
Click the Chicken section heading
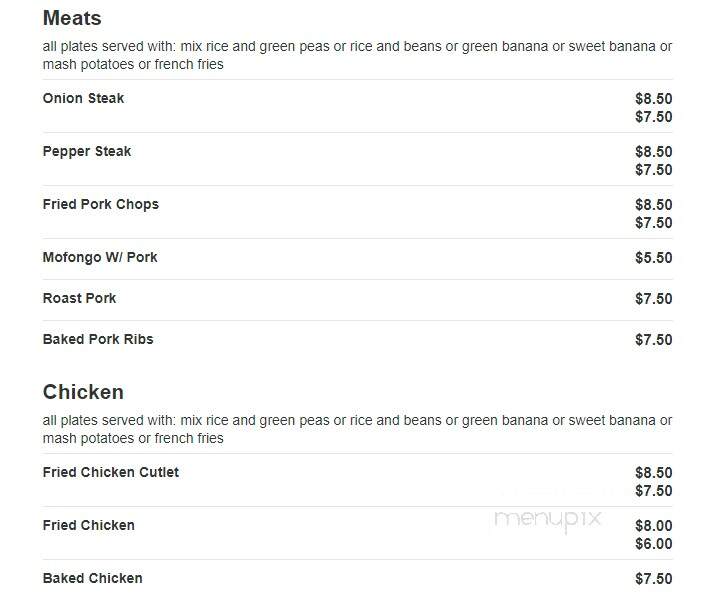click(x=83, y=392)
